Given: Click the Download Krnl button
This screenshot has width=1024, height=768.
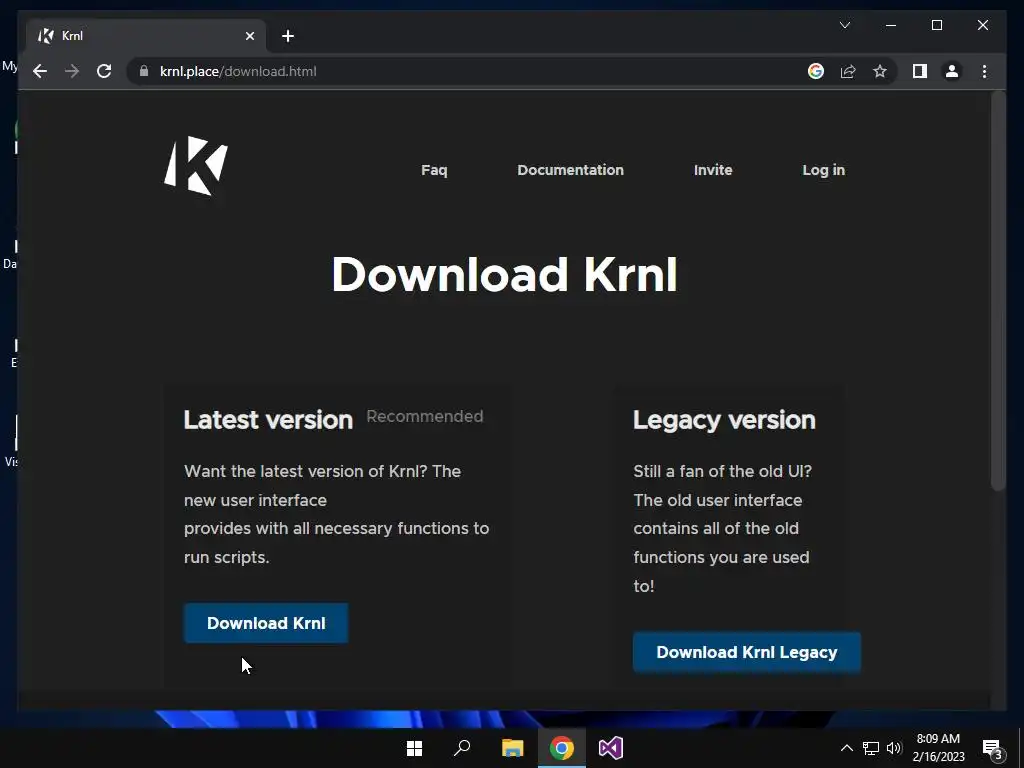Looking at the screenshot, I should (x=266, y=623).
